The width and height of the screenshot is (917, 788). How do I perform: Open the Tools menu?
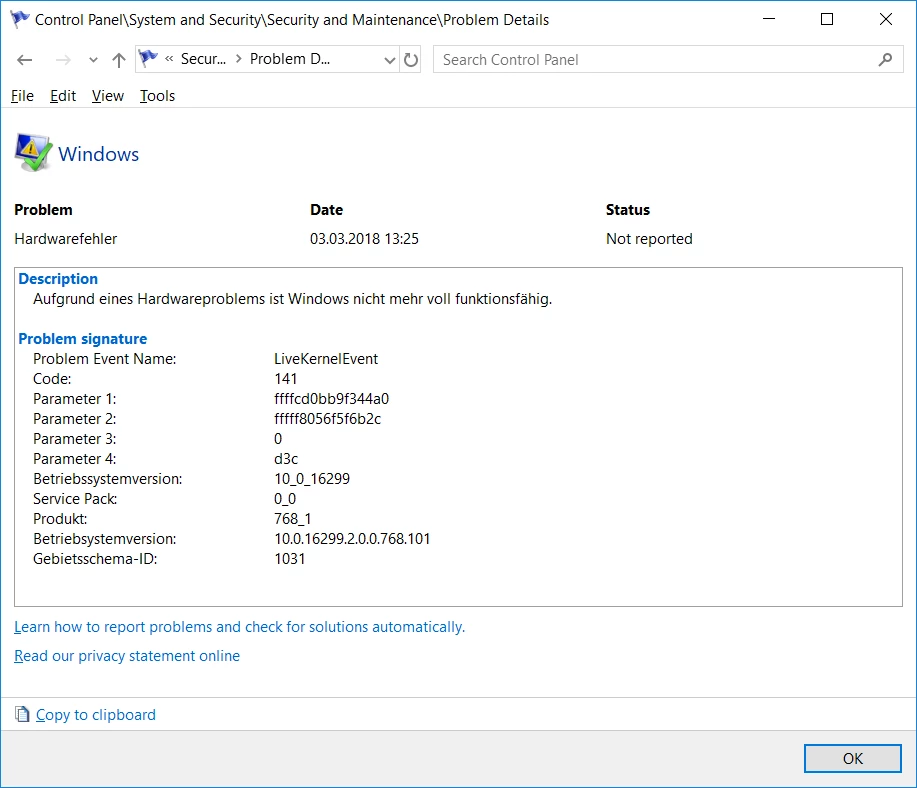[x=157, y=96]
